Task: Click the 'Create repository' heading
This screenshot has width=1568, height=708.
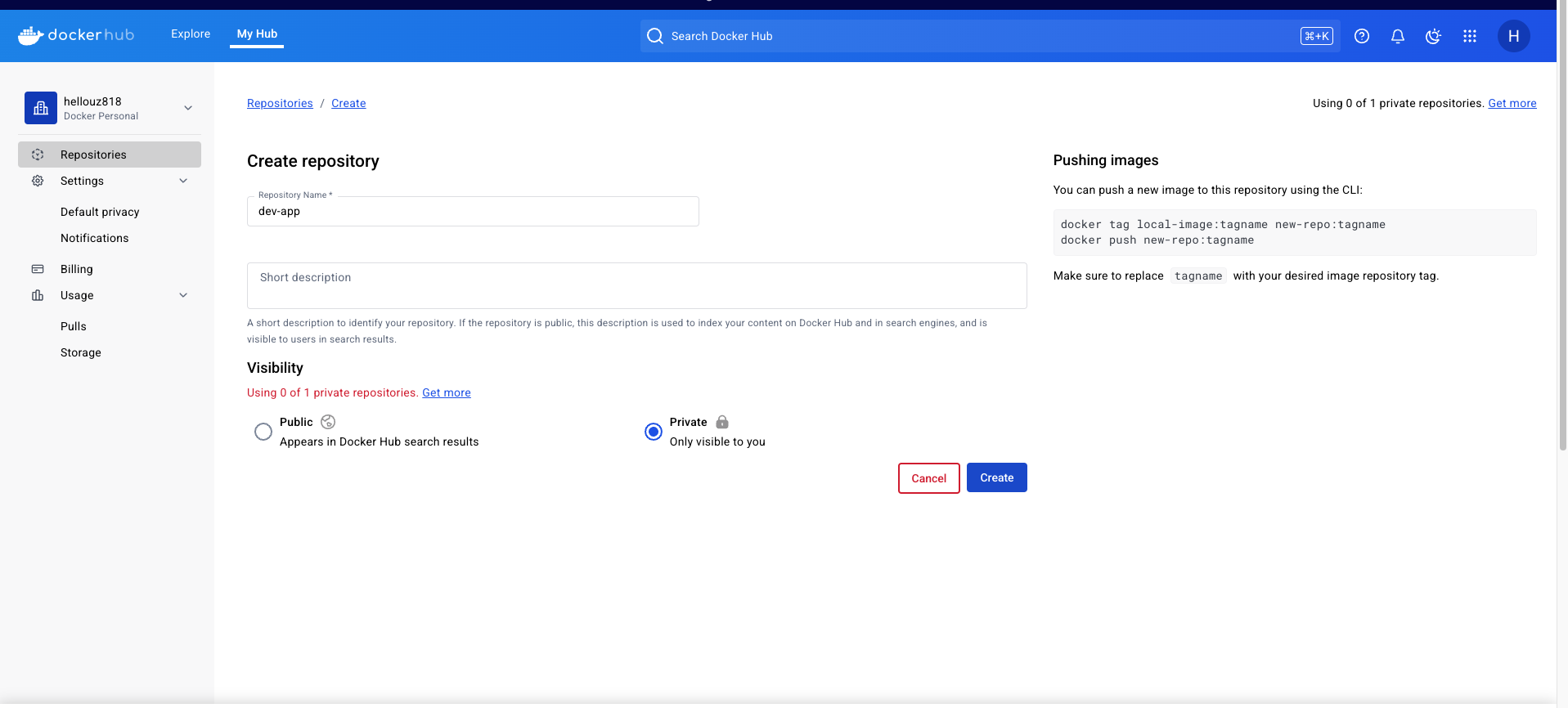Action: click(x=313, y=161)
